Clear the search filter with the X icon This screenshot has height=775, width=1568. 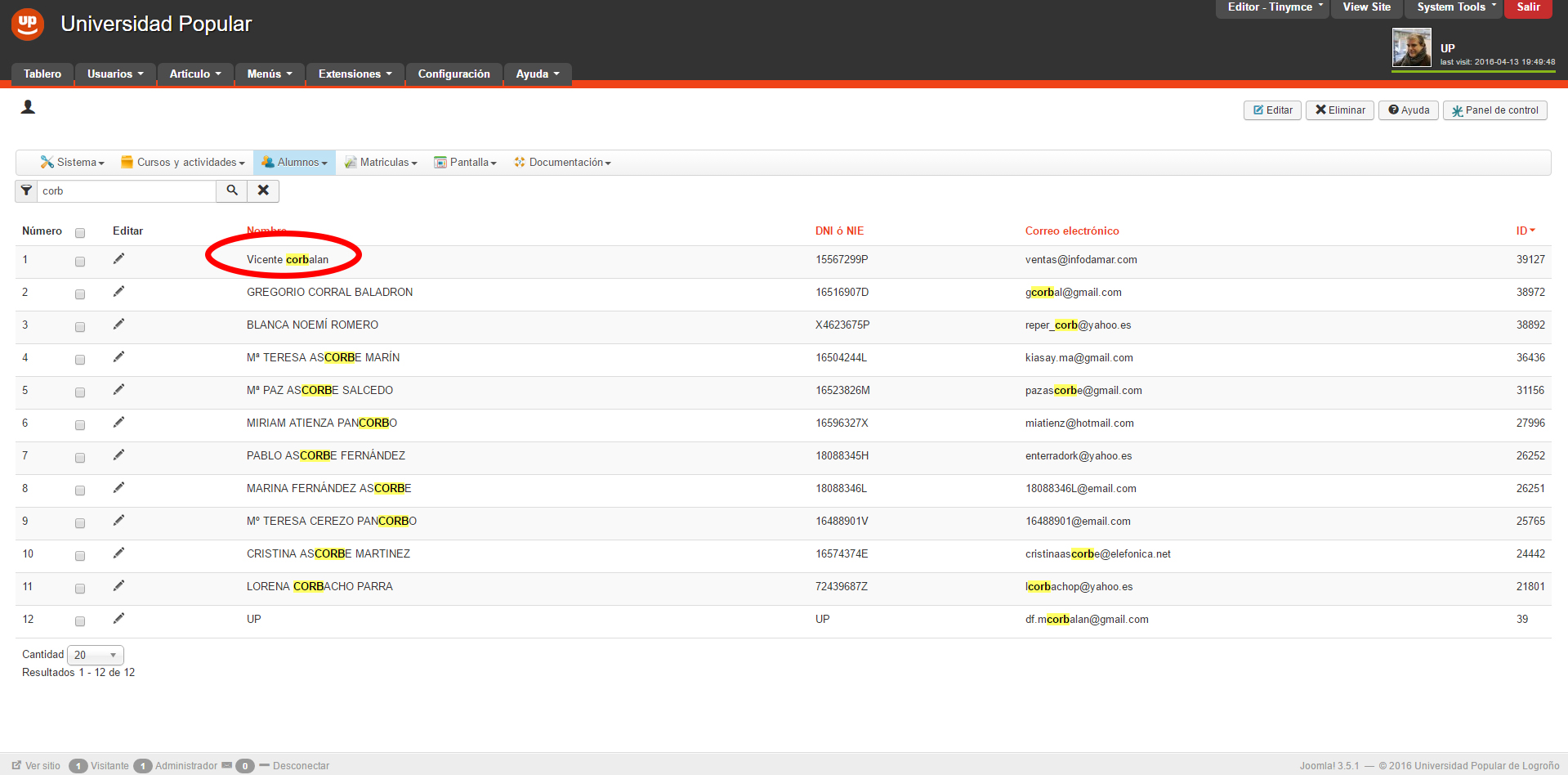(x=263, y=190)
